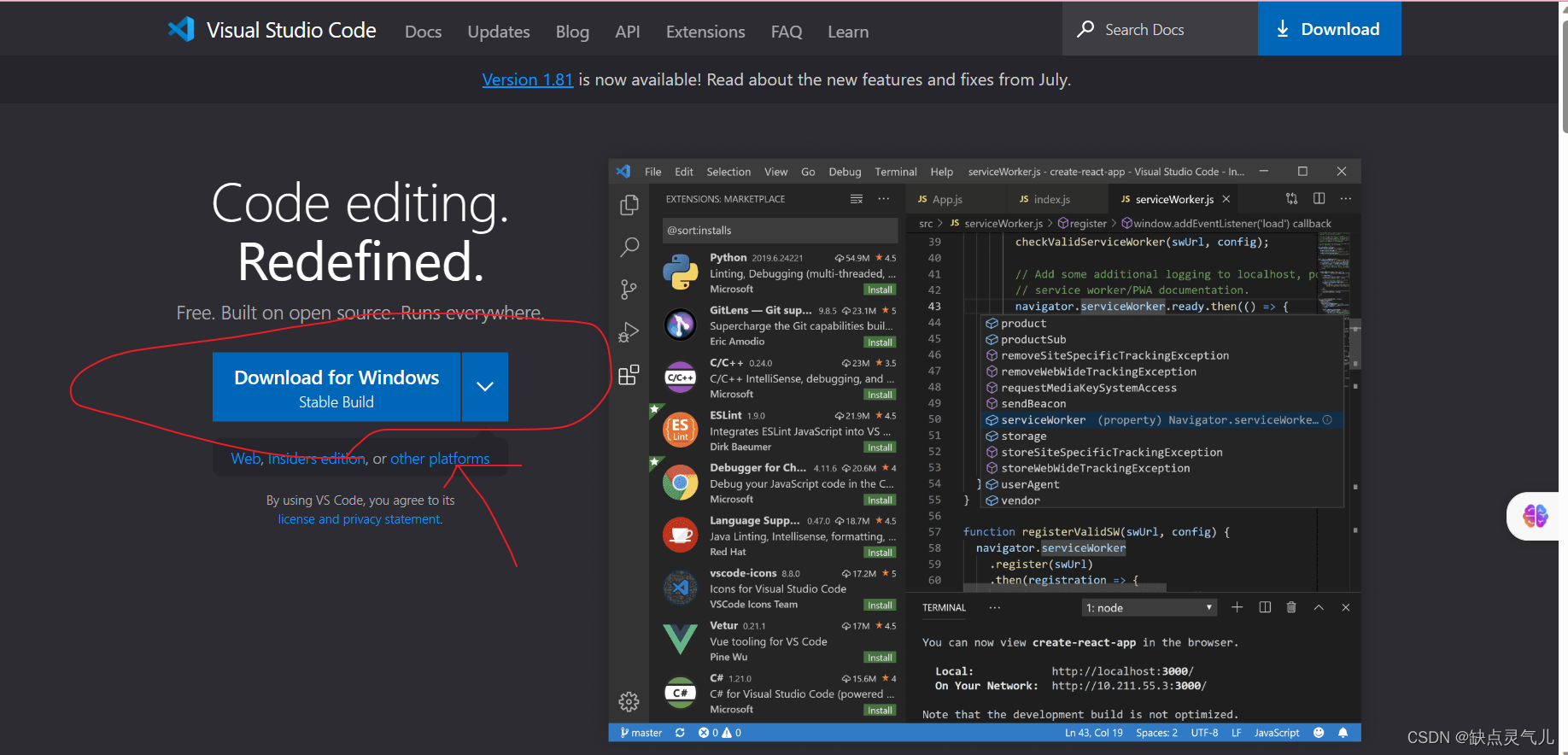Open the Docs nav item

(423, 32)
